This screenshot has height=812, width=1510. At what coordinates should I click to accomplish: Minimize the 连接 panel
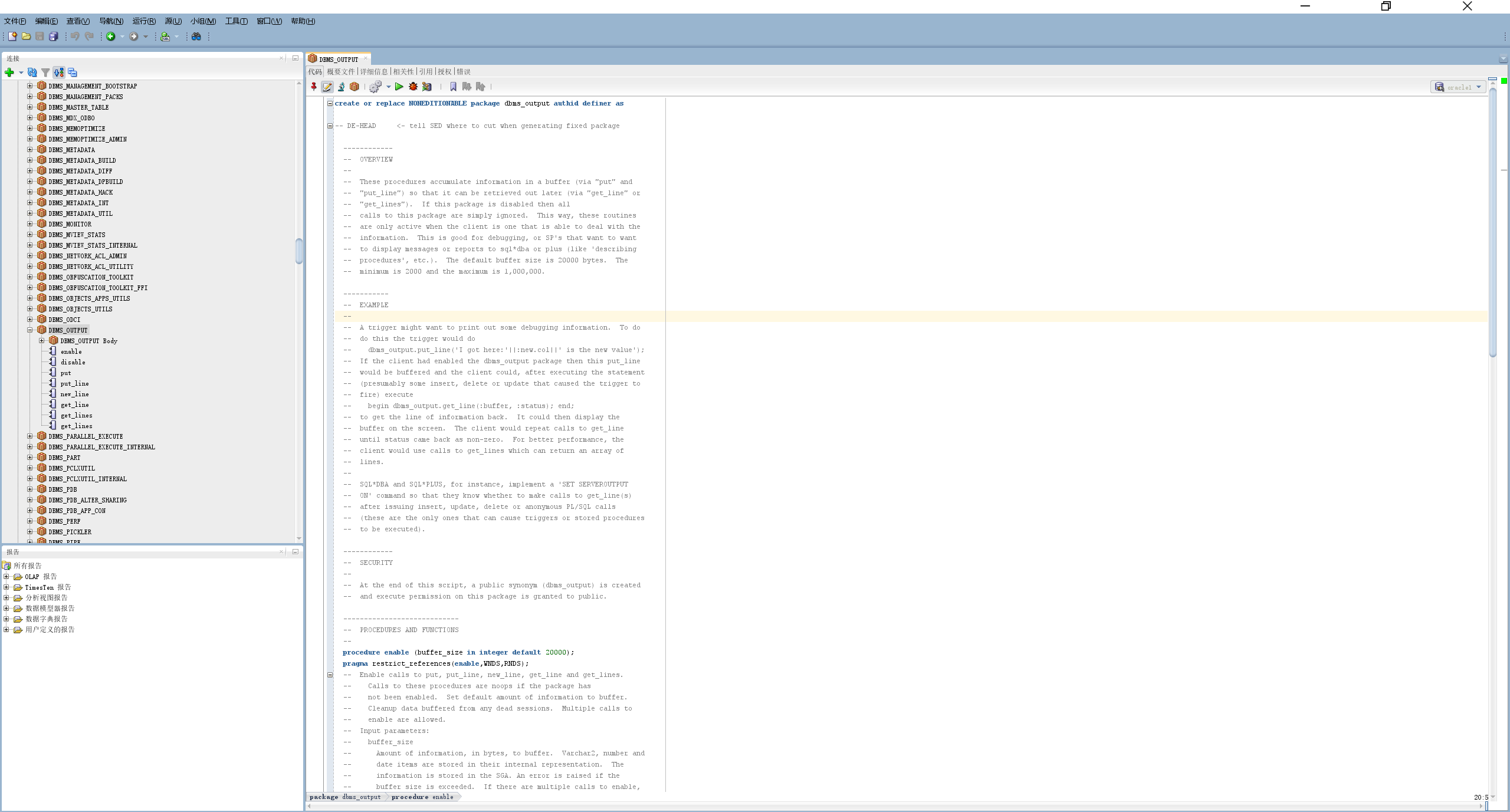pyautogui.click(x=296, y=58)
